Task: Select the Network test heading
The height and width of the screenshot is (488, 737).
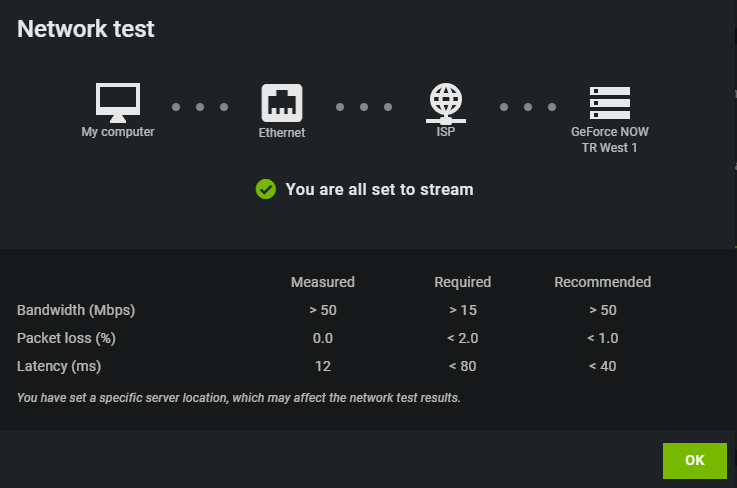Action: pyautogui.click(x=86, y=29)
